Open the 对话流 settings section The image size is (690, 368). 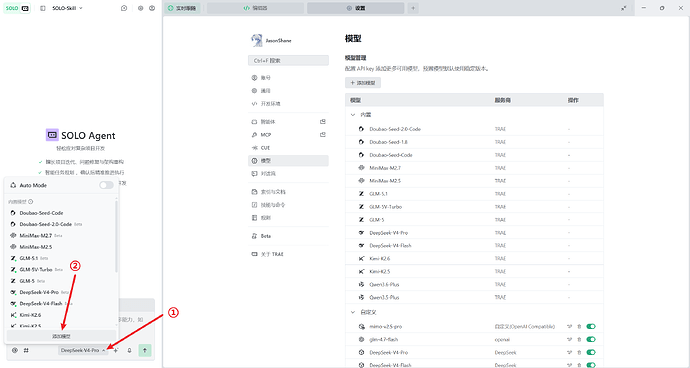click(x=288, y=174)
